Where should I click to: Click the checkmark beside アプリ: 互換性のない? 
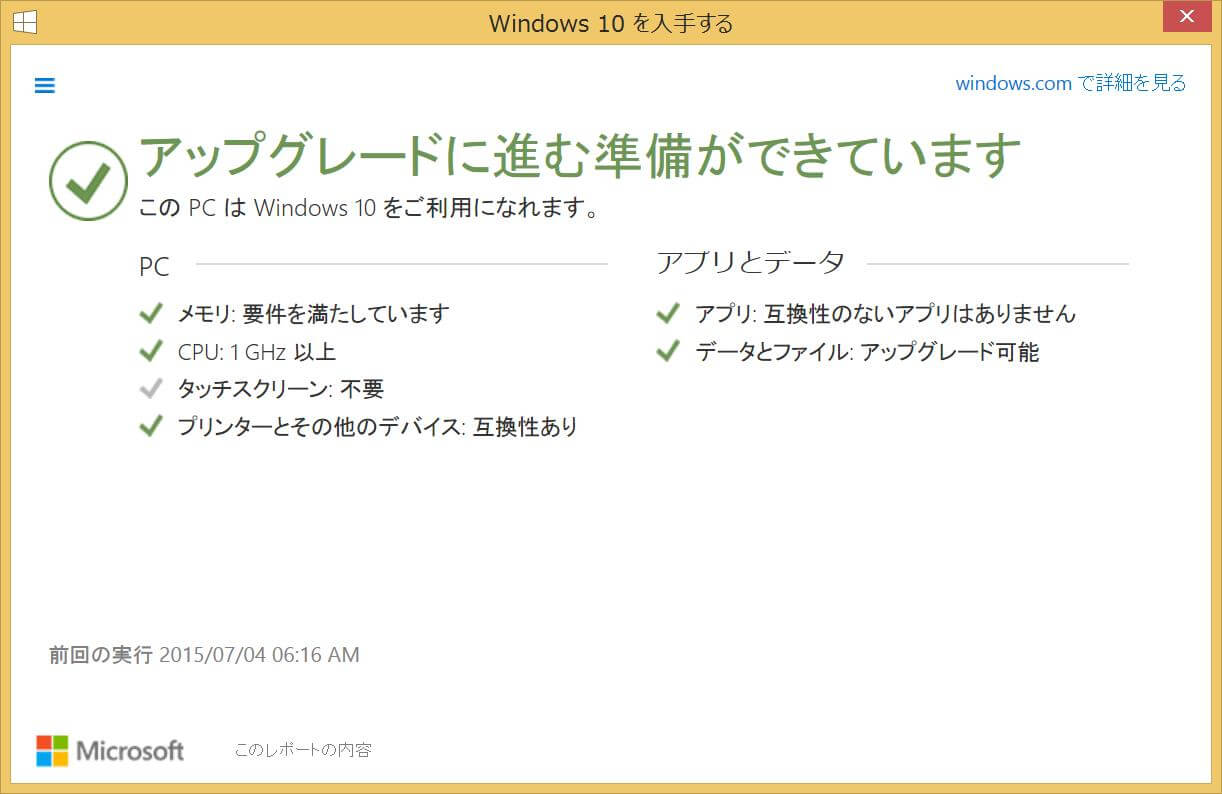[668, 314]
